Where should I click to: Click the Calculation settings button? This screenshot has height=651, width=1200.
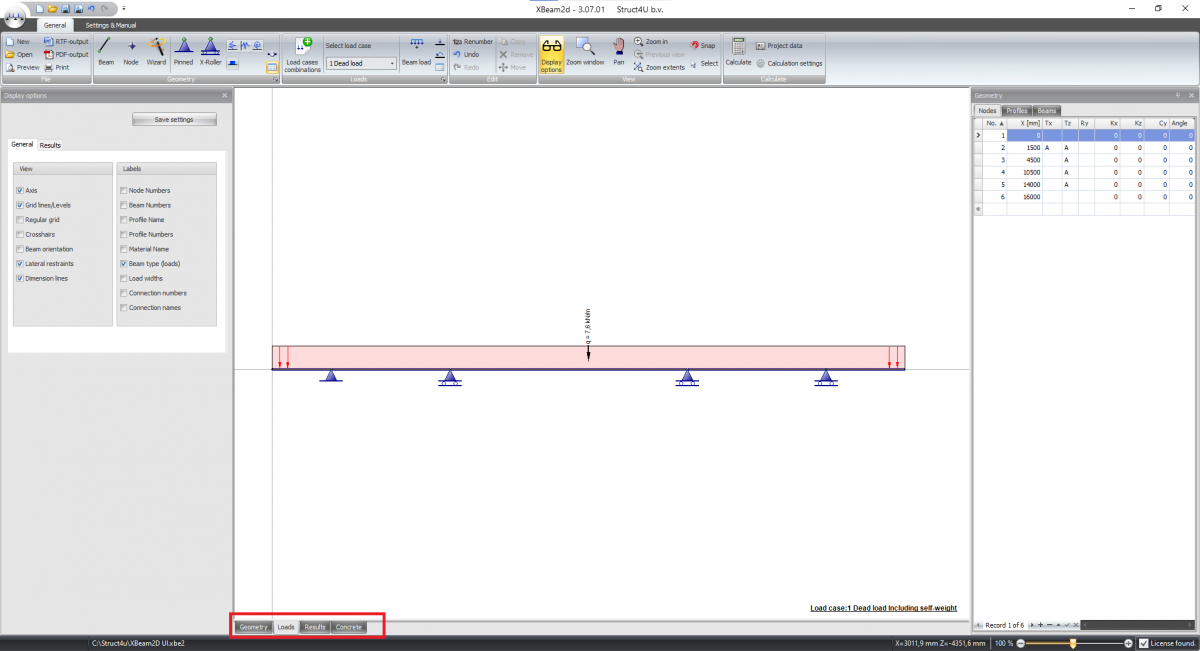pyautogui.click(x=789, y=63)
